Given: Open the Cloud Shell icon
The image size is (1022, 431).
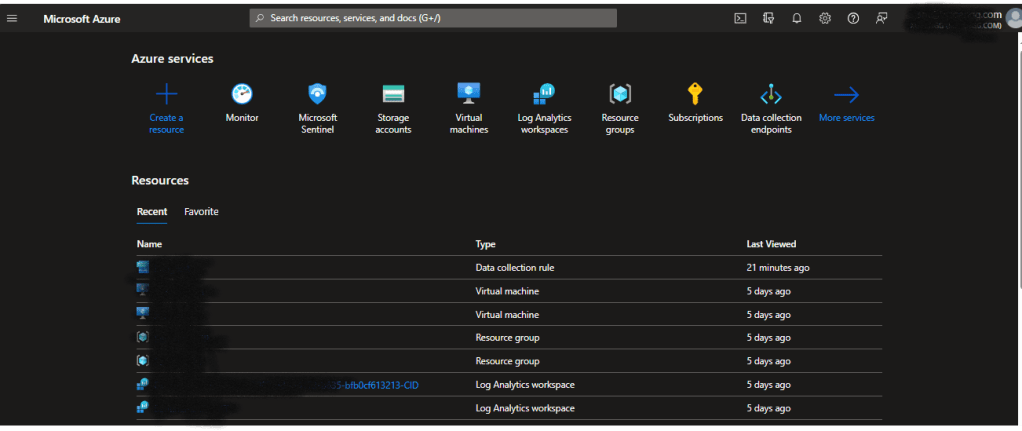Looking at the screenshot, I should 740,18.
